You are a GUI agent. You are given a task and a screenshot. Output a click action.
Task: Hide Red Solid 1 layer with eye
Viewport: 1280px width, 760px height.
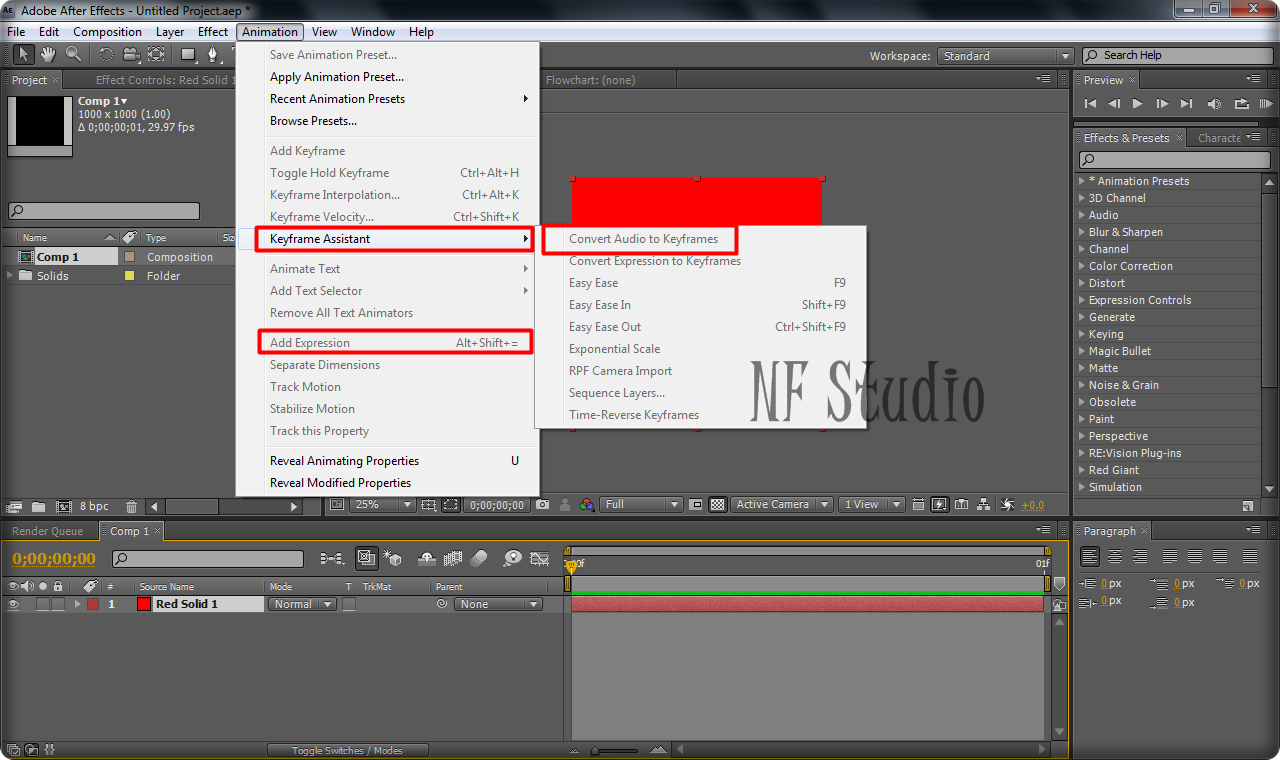(x=14, y=604)
